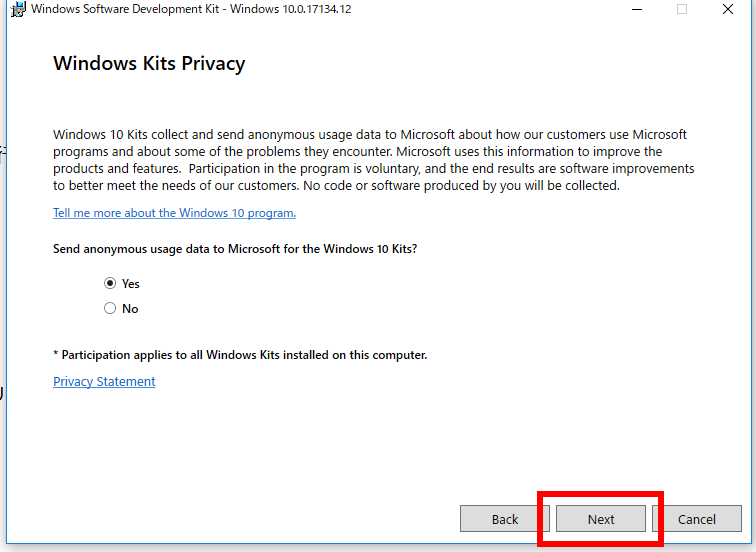Click the SDK installer icon in title bar
This screenshot has width=756, height=552.
(18, 9)
